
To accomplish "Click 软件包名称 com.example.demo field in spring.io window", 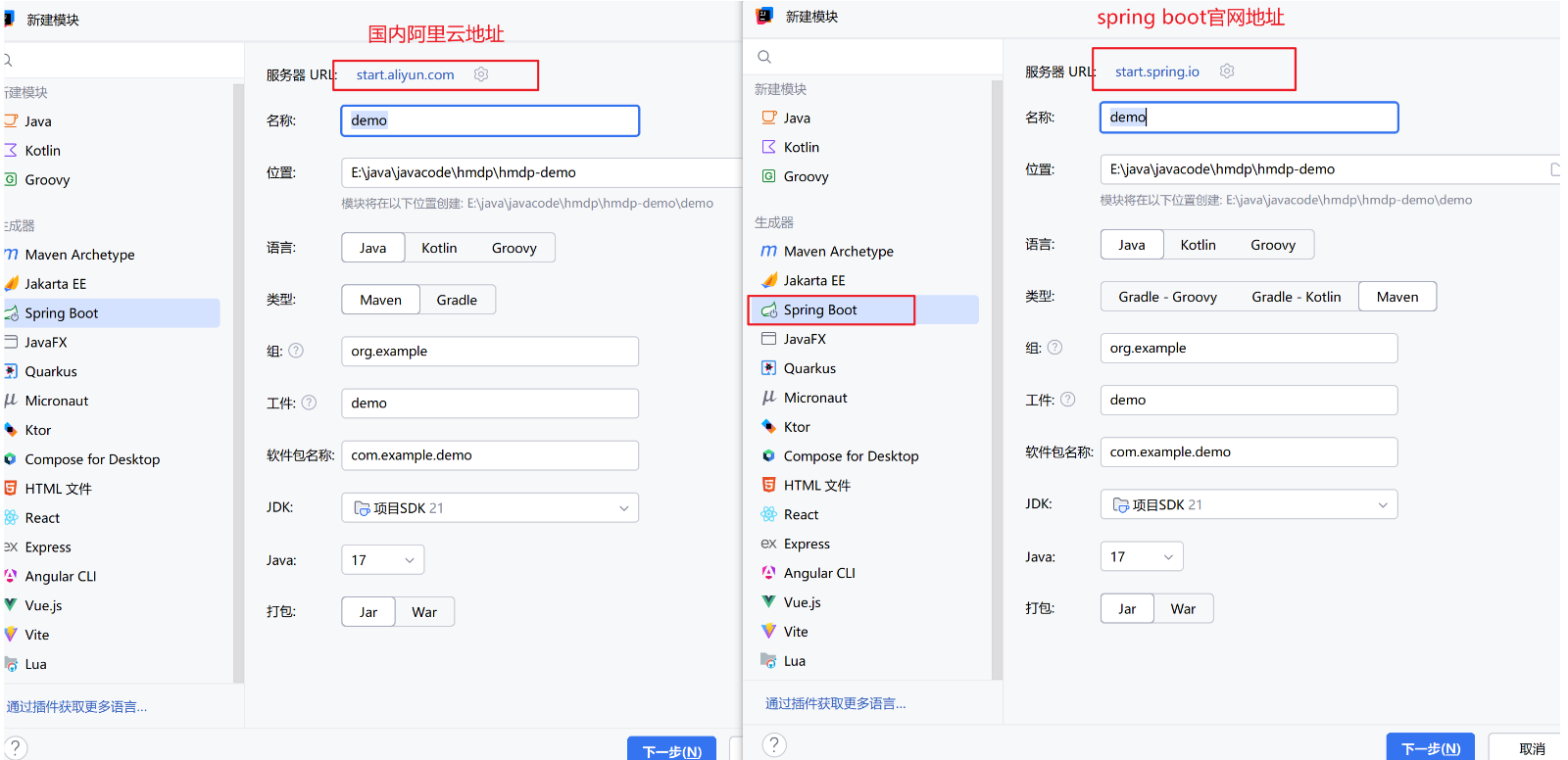I will tap(1249, 452).
